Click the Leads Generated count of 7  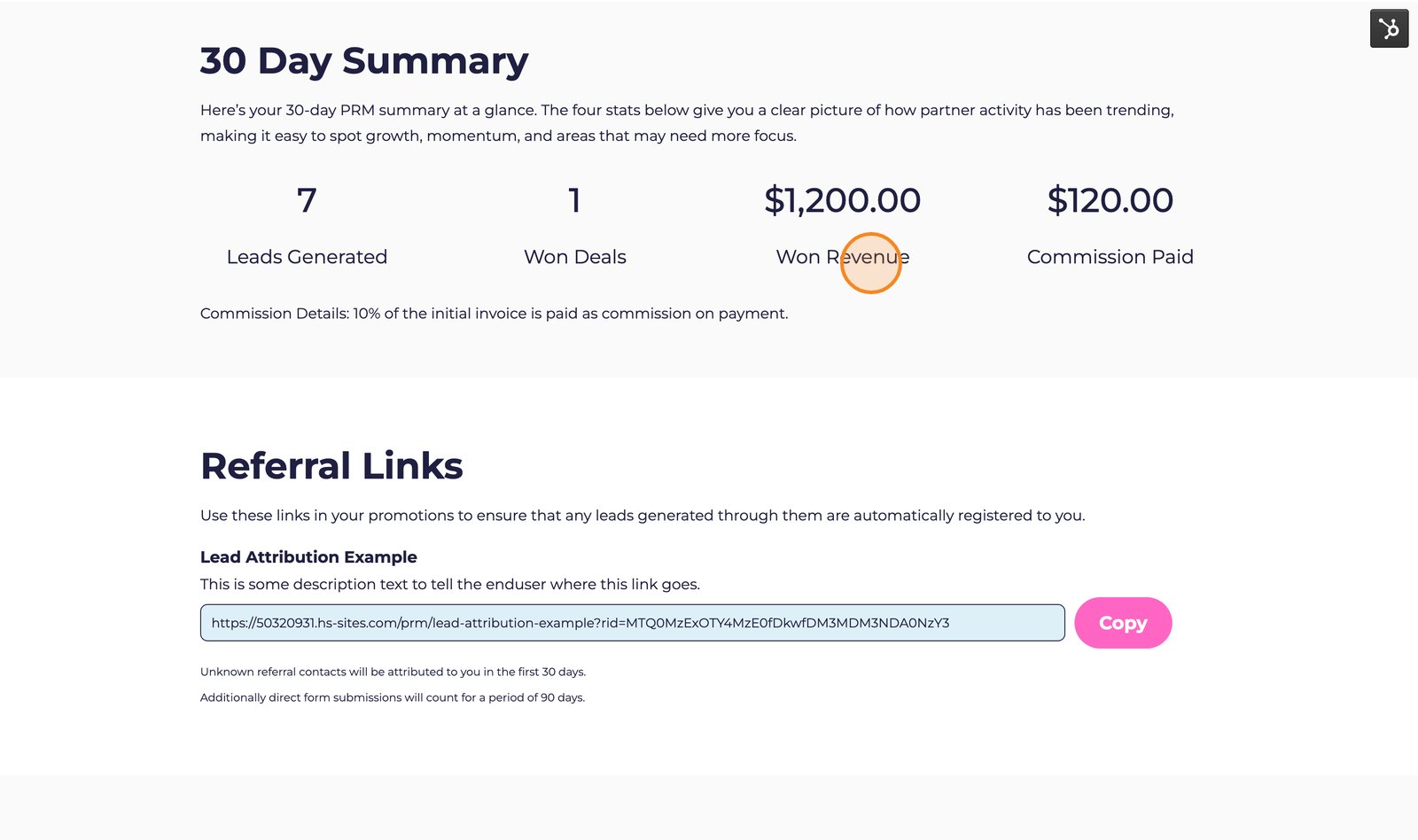[x=306, y=202]
